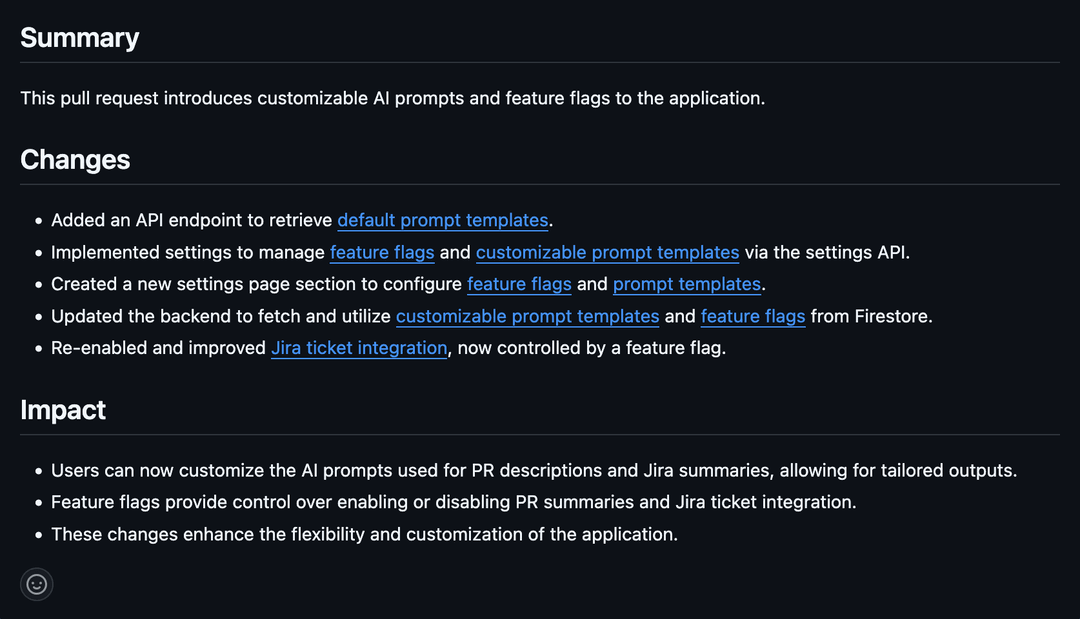Select the Impact heading text

(63, 409)
